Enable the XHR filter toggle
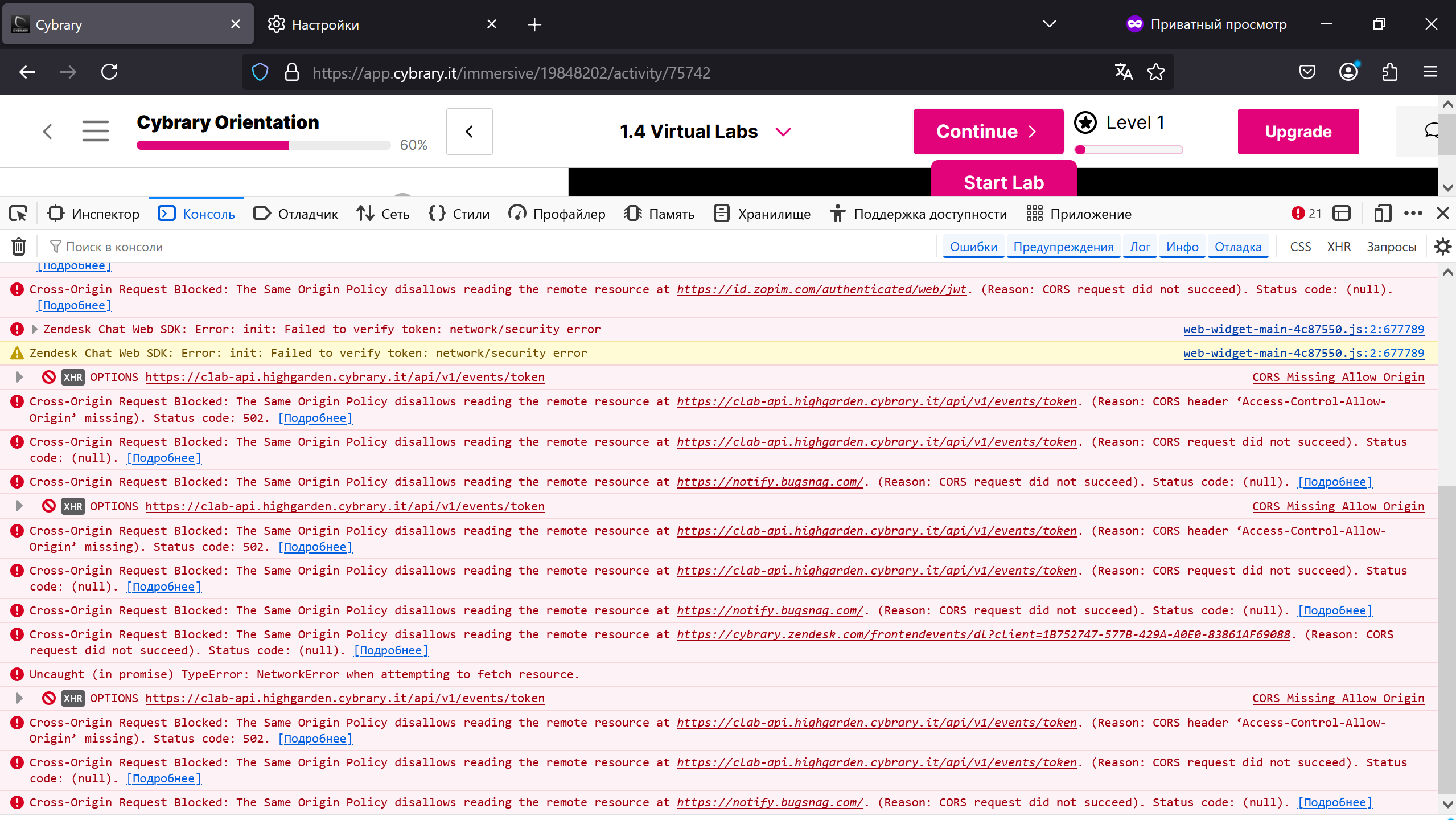 coord(1339,247)
